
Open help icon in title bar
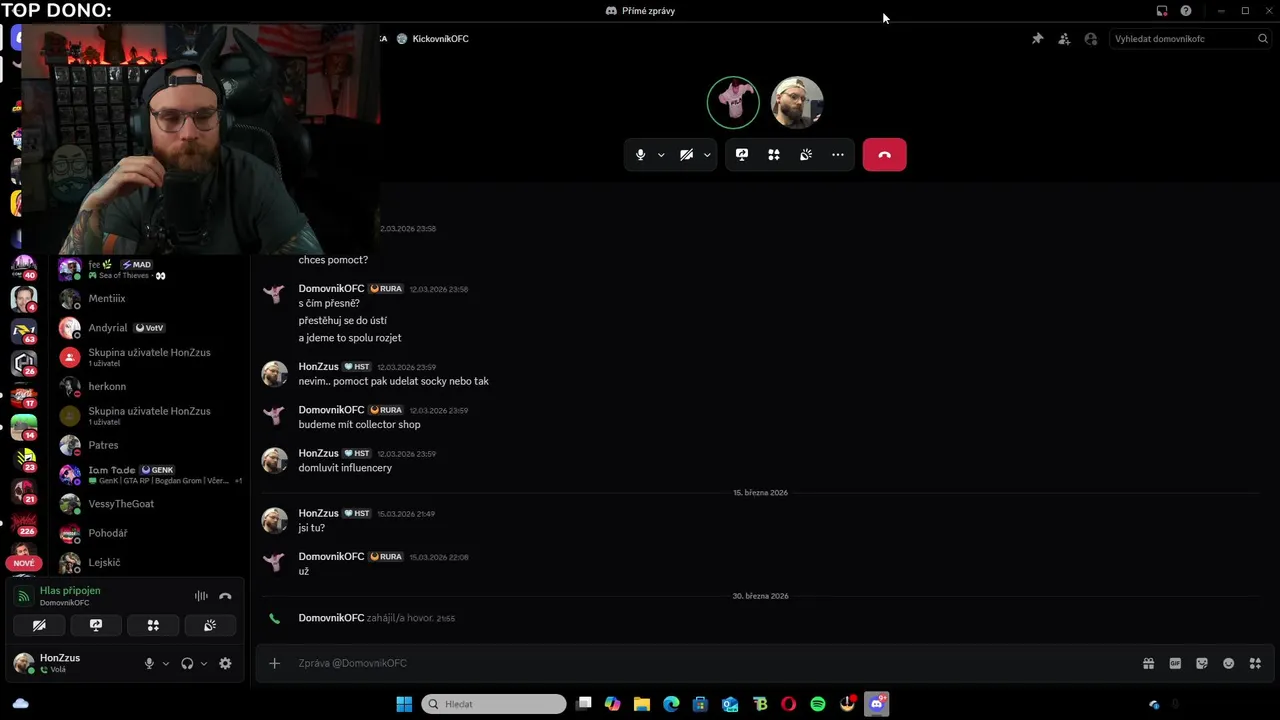[1186, 11]
